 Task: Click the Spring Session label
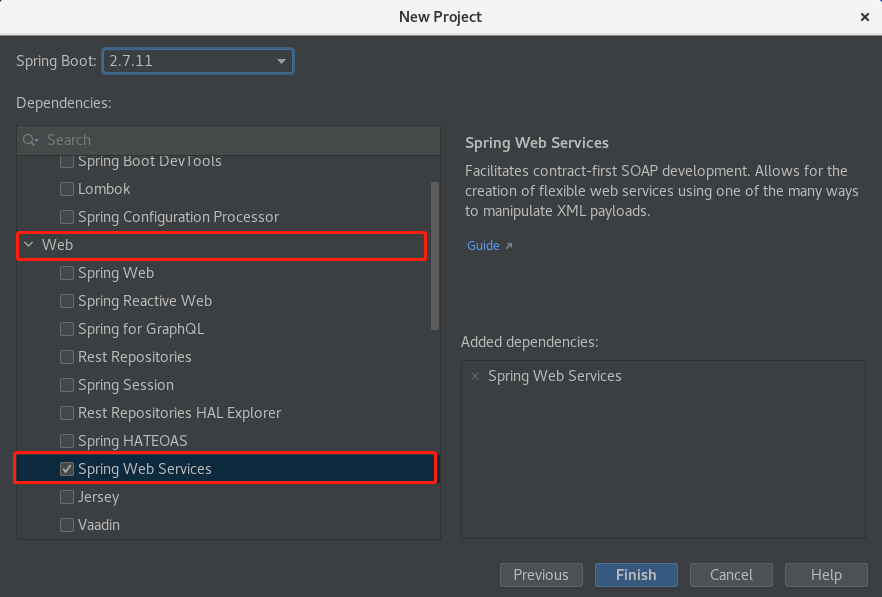(126, 385)
